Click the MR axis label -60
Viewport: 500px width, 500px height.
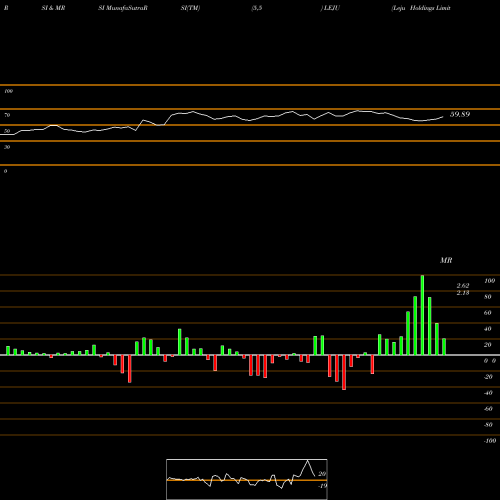point(488,409)
